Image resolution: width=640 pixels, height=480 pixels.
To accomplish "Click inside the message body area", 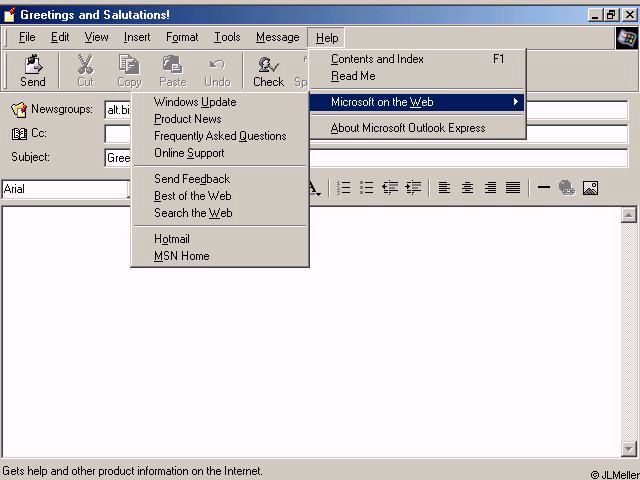I will point(311,331).
